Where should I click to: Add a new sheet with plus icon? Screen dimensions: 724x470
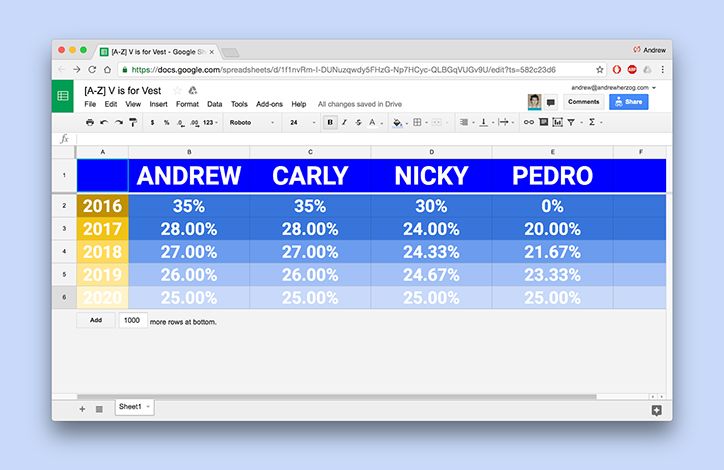[x=82, y=409]
